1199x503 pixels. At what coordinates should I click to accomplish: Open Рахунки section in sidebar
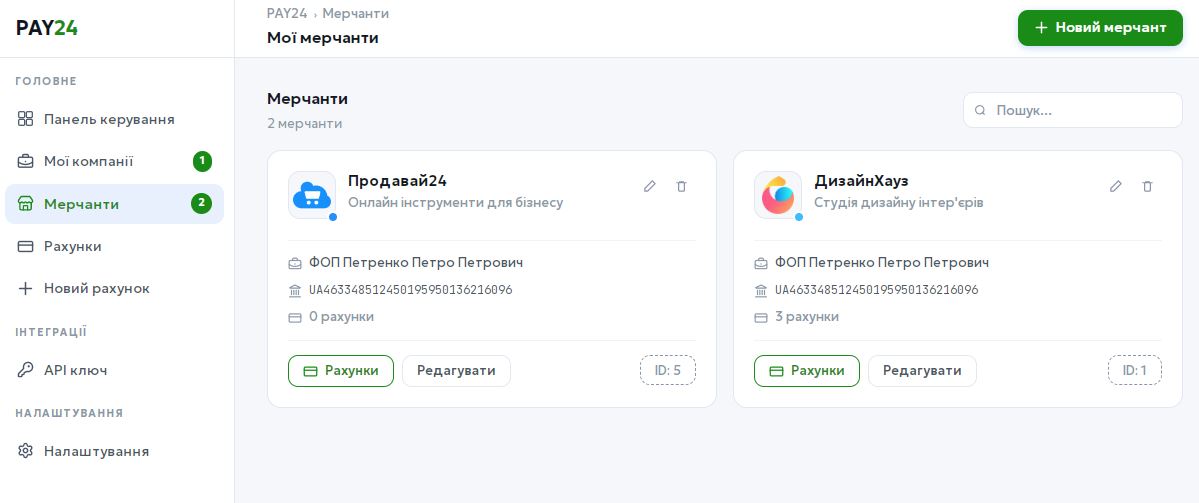pyautogui.click(x=72, y=246)
